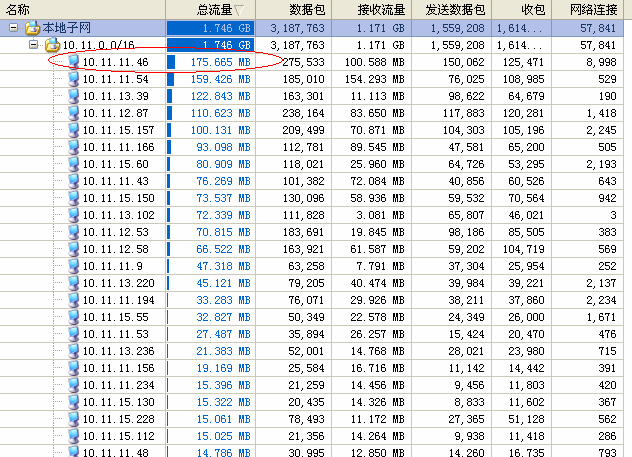
Task: Click the host icon for 10.11.11.194
Action: click(73, 300)
